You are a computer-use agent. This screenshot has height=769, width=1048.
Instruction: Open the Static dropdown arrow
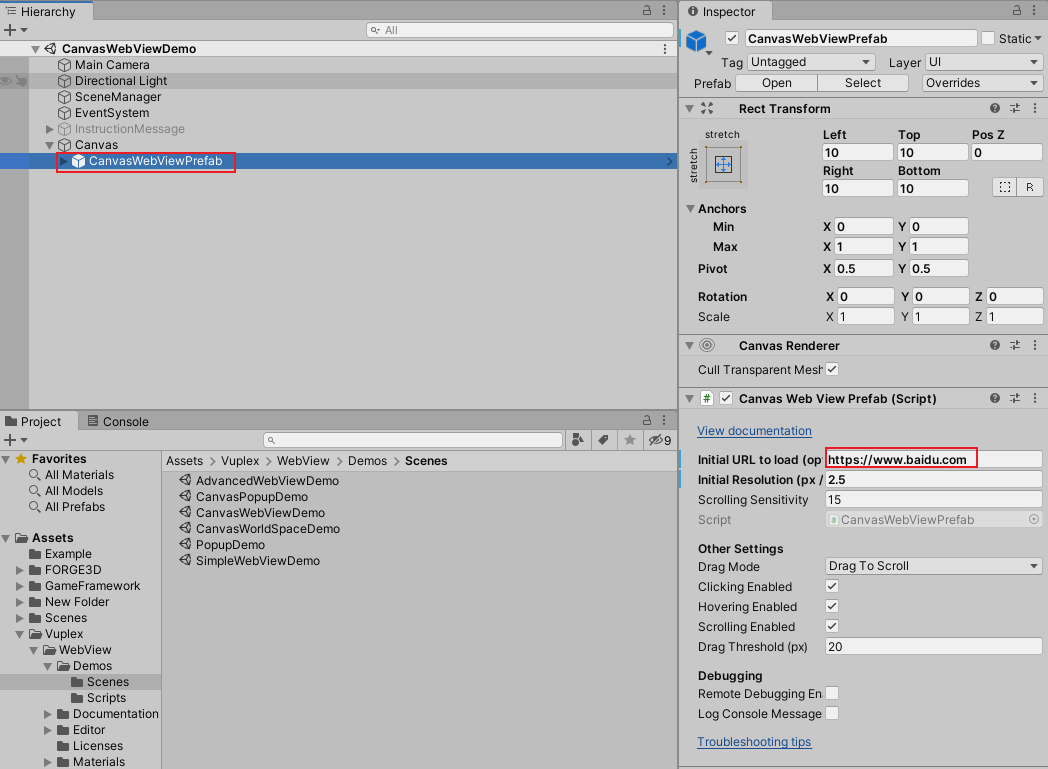(1038, 39)
